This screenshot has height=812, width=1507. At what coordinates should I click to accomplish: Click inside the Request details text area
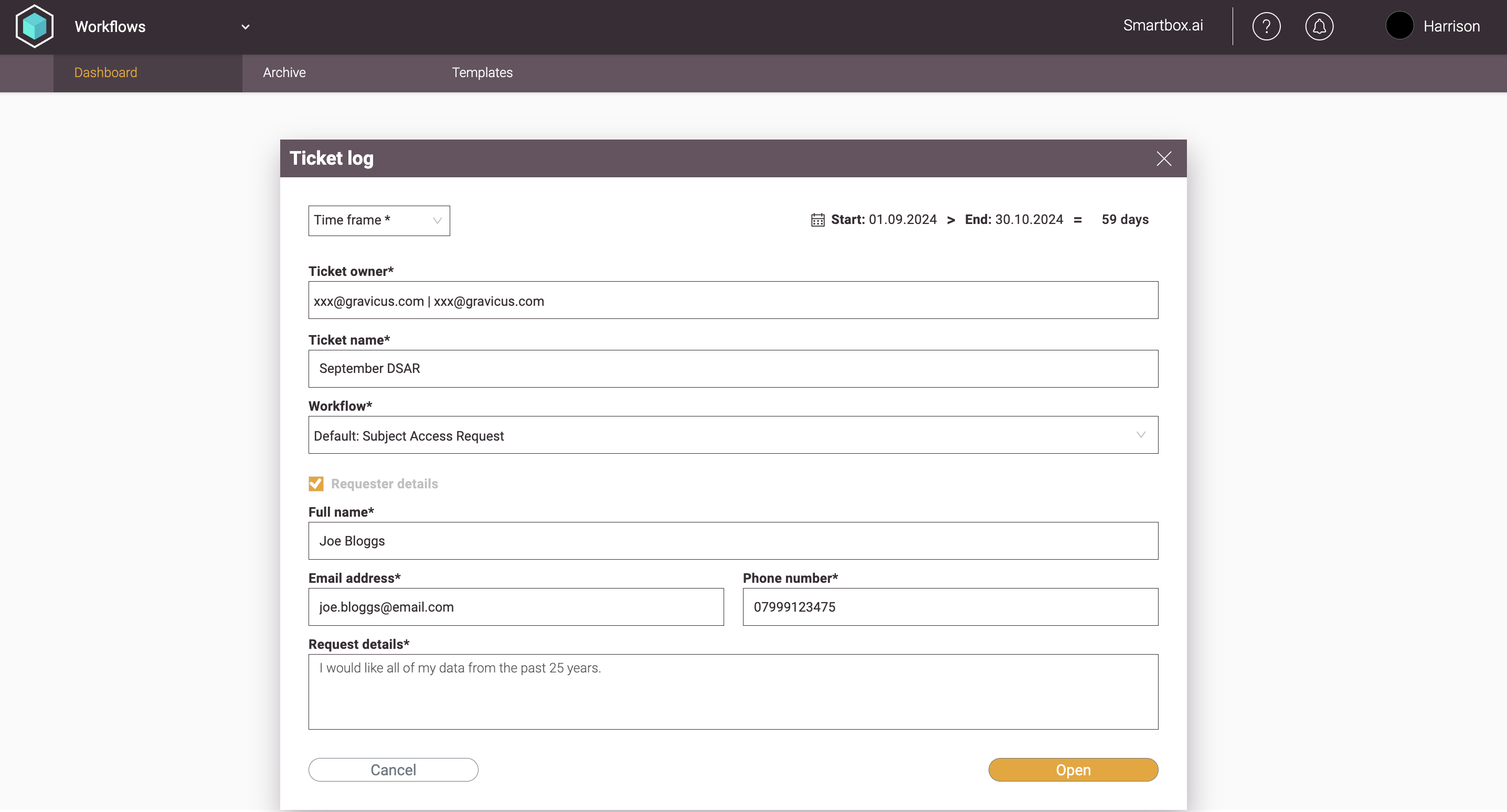733,692
